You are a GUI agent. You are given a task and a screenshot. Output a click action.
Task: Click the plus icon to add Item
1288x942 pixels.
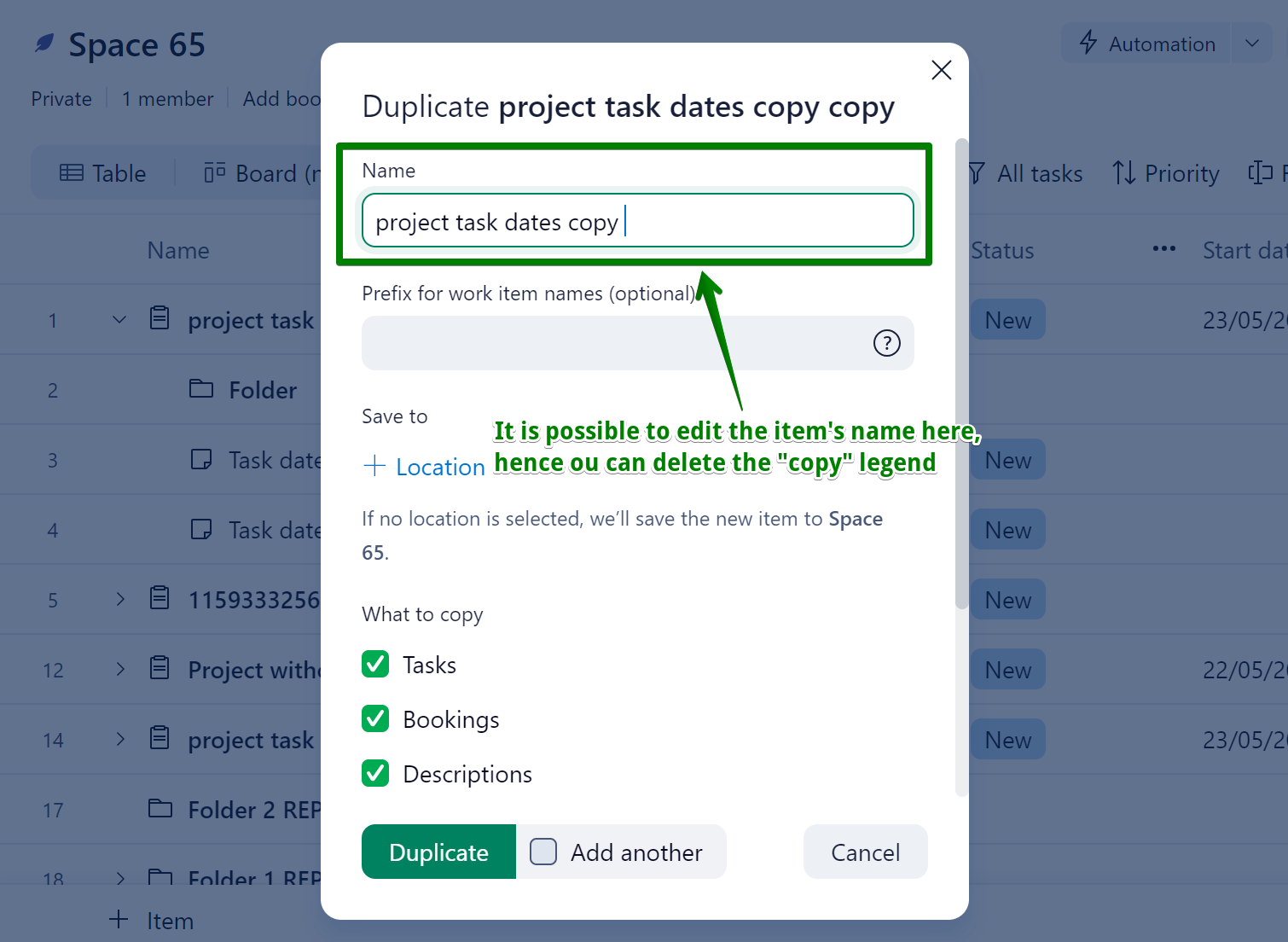(119, 920)
